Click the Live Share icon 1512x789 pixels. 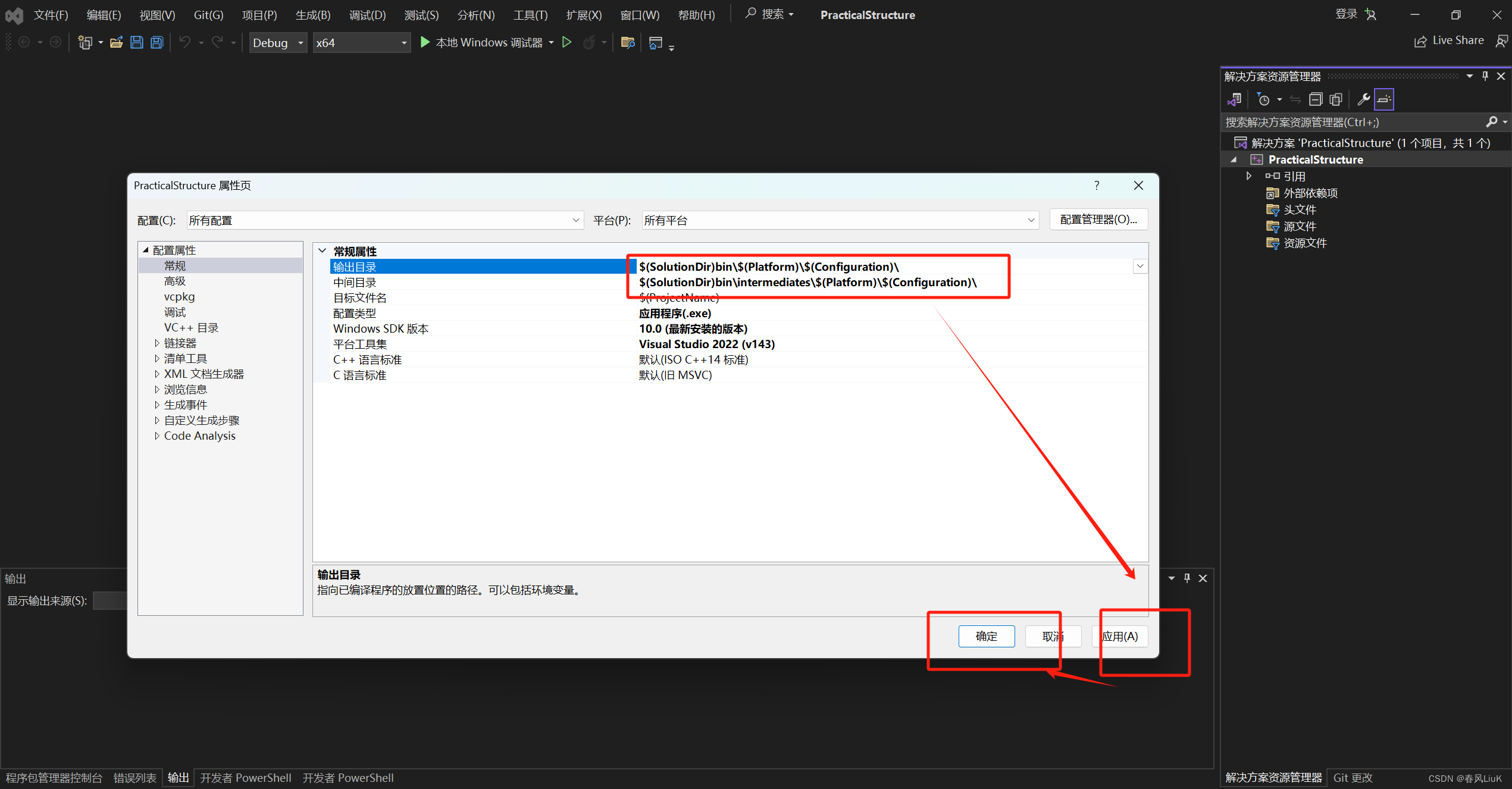pos(1420,41)
